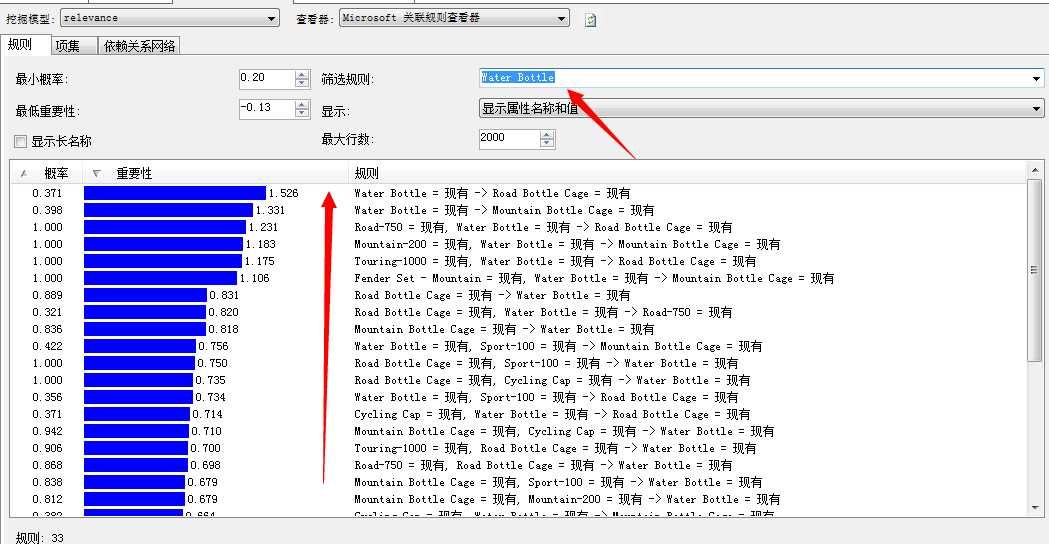
Task: Select the Touring-1000, Road Bottle Cage rule
Action: coord(518,448)
